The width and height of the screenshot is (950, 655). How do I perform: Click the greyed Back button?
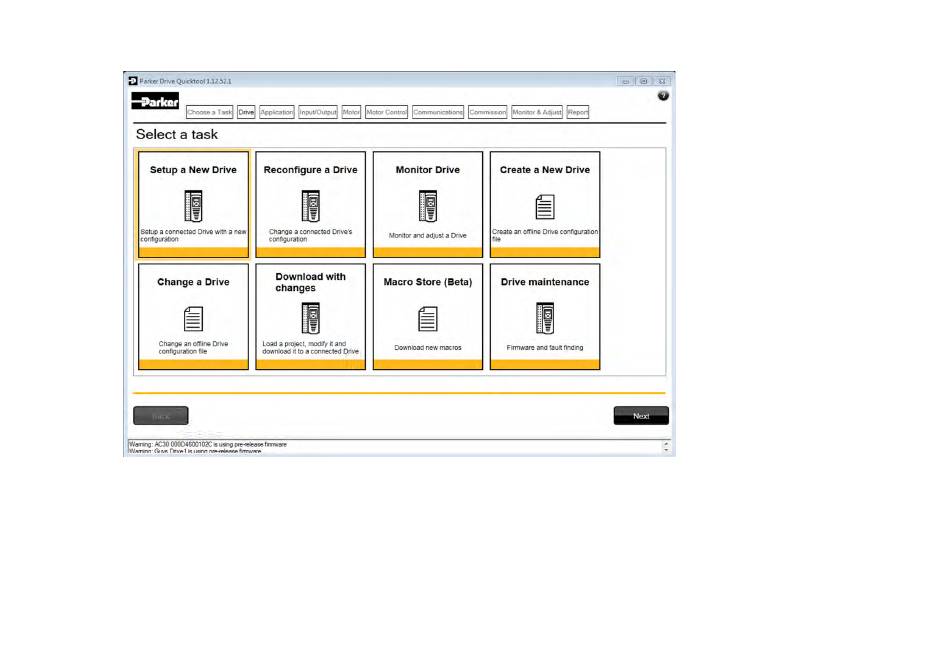161,416
